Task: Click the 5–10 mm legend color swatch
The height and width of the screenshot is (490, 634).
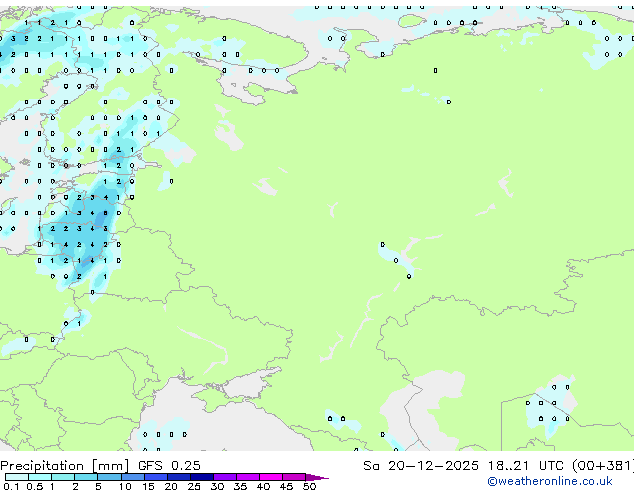Action: [x=109, y=477]
